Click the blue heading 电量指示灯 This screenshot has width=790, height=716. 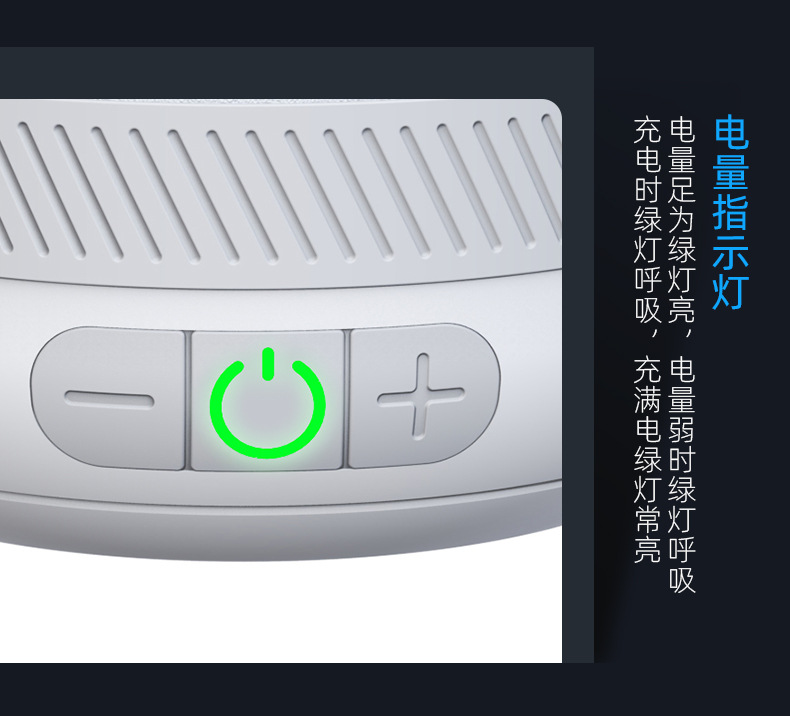point(731,212)
